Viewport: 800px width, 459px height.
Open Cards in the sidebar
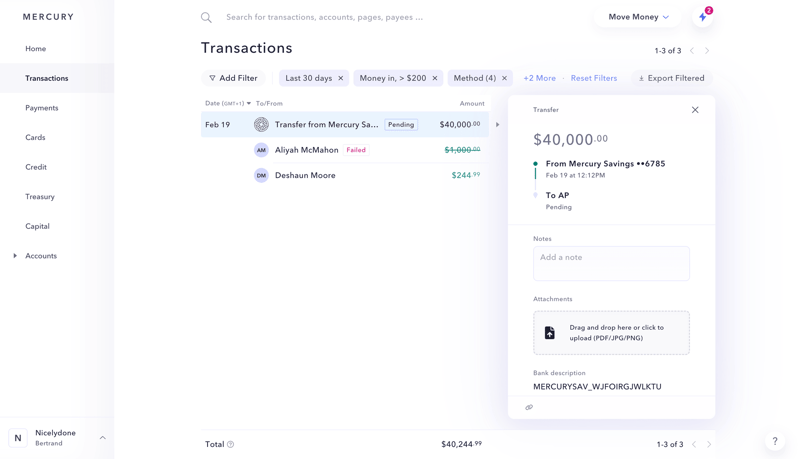(x=35, y=137)
